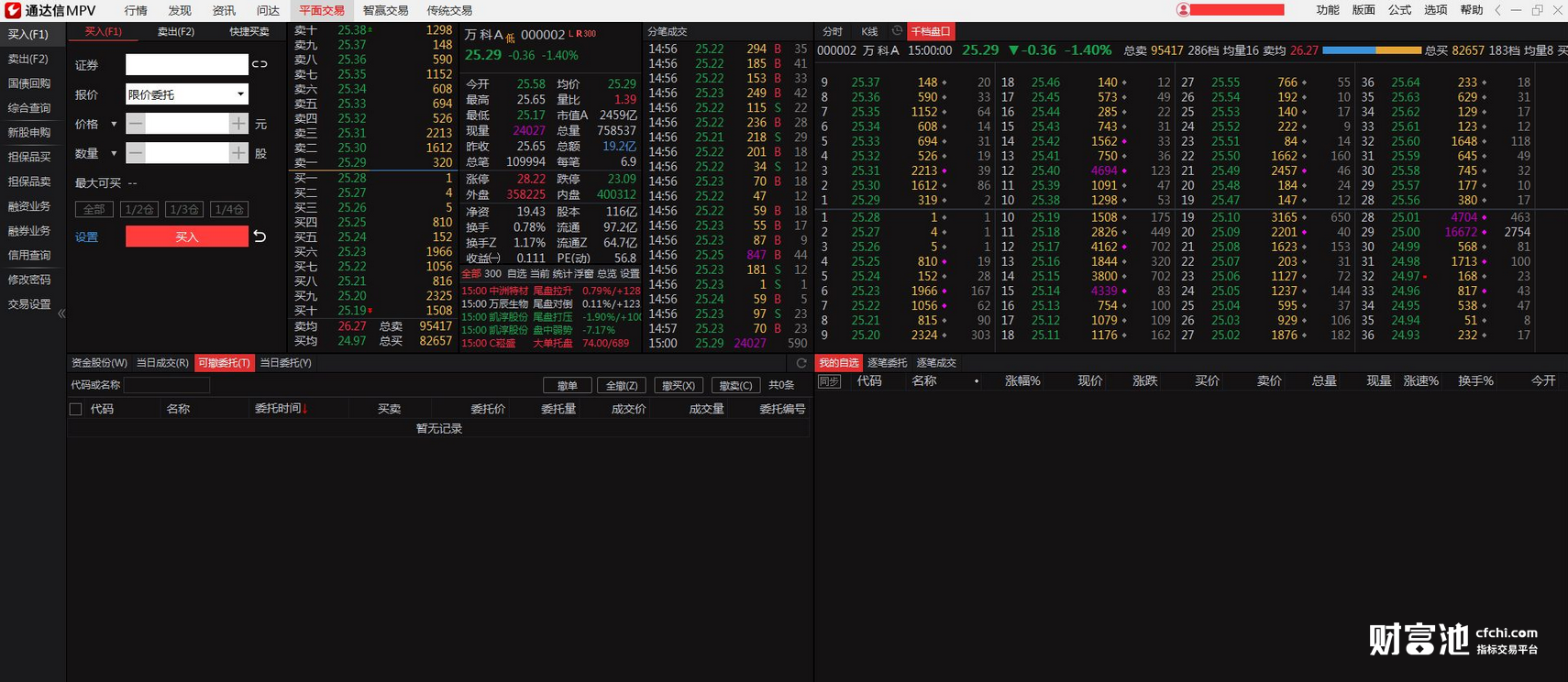
Task: Click the 通达信 logo icon
Action: [13, 10]
